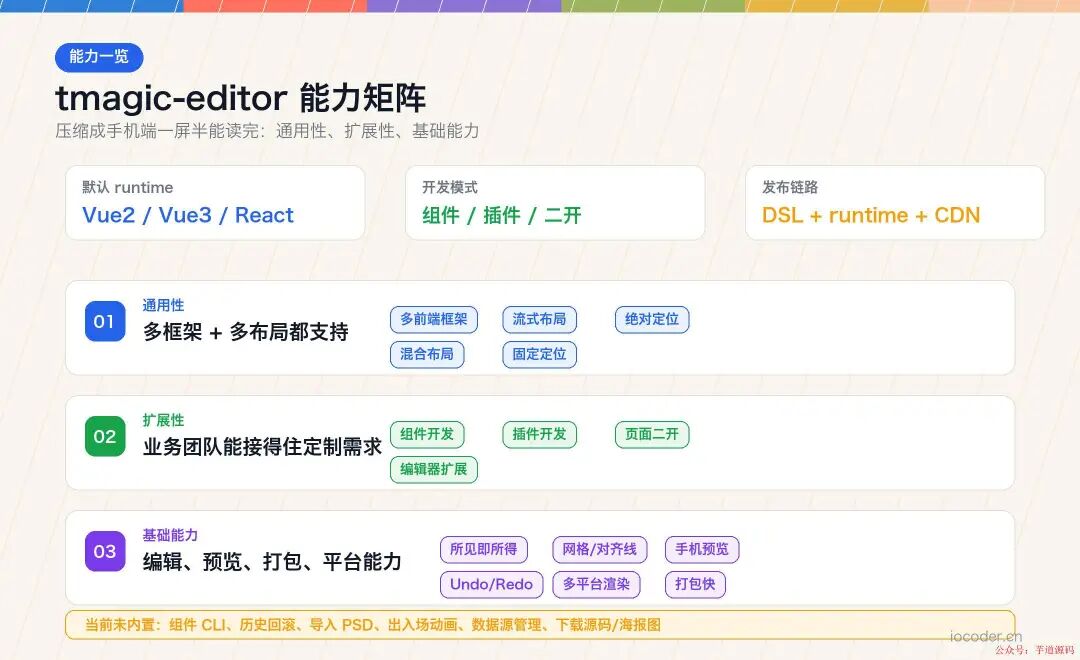Select the 多前端框架 tag
The image size is (1080, 660).
434,319
